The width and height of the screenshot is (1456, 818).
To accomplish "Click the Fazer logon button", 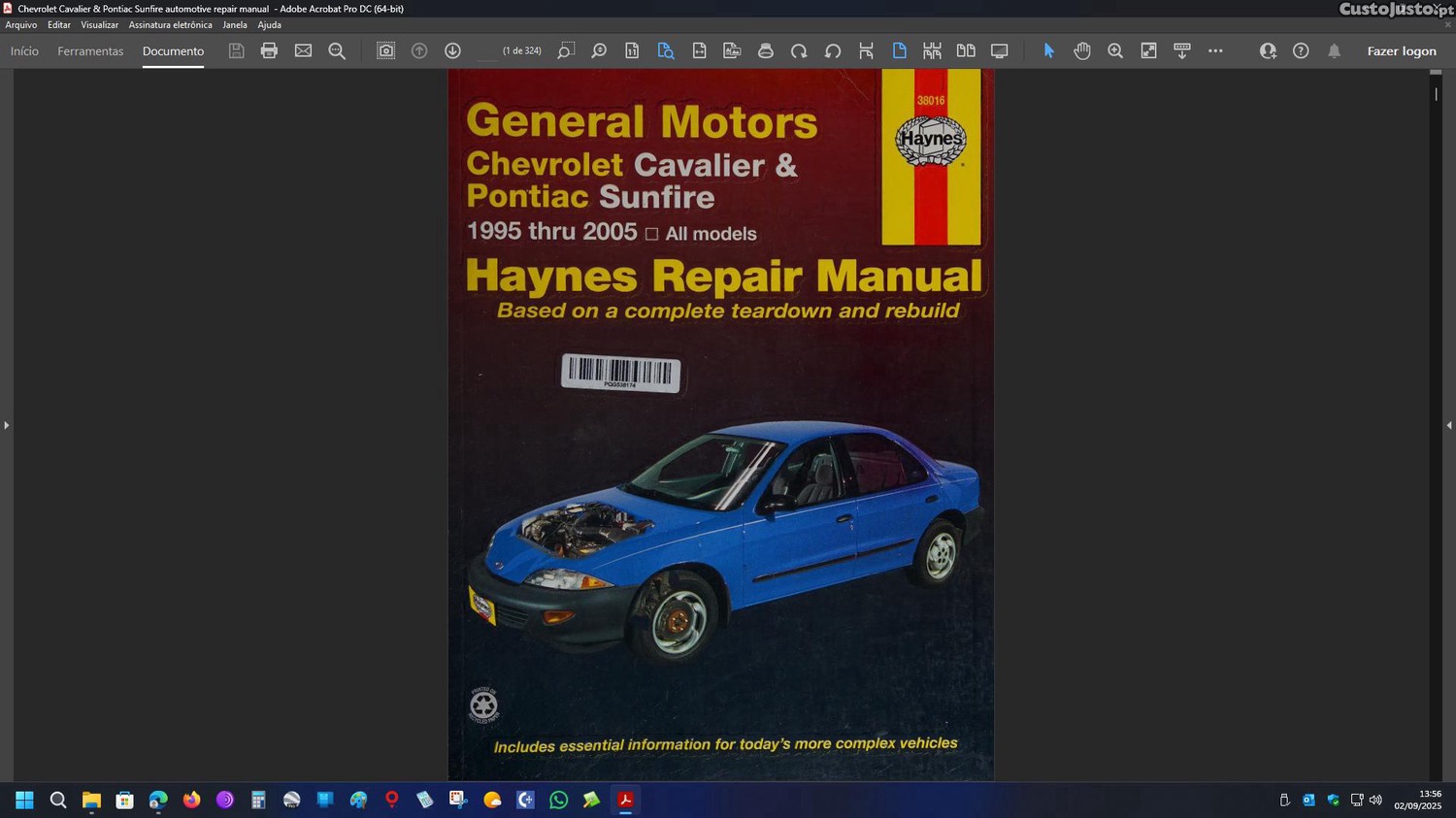I will pyautogui.click(x=1401, y=51).
